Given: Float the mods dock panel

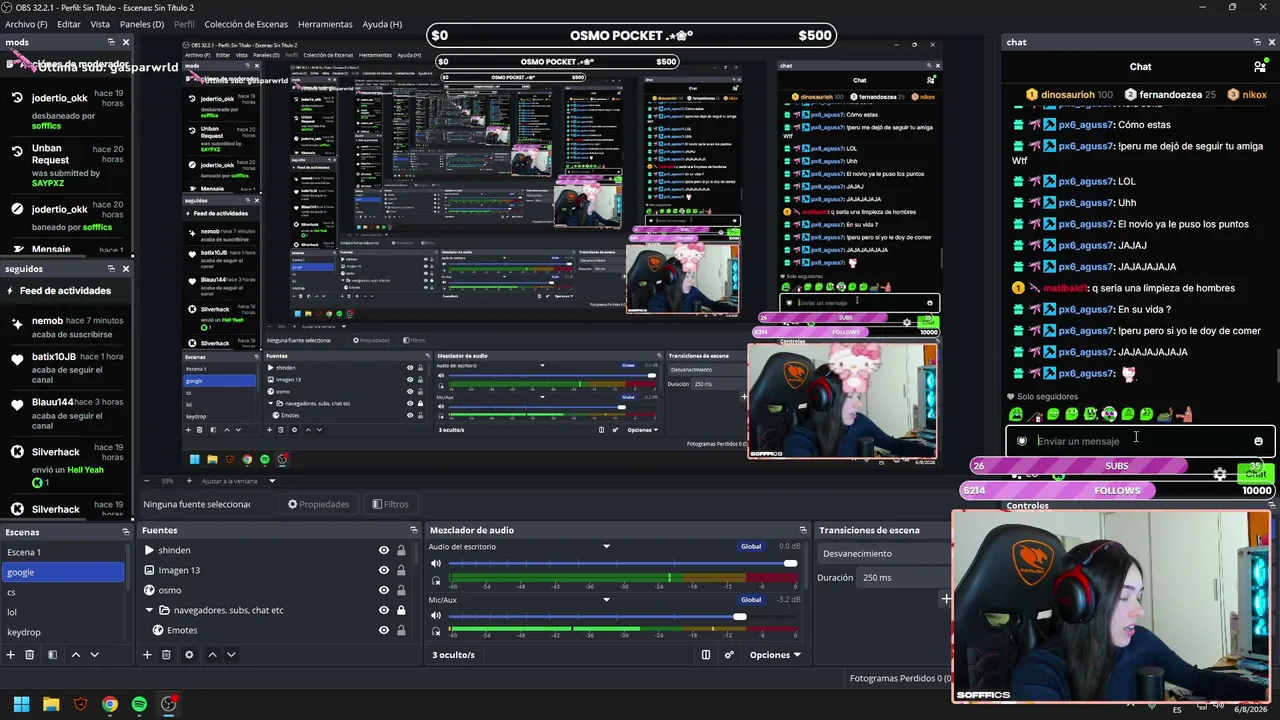Looking at the screenshot, I should click(x=111, y=42).
